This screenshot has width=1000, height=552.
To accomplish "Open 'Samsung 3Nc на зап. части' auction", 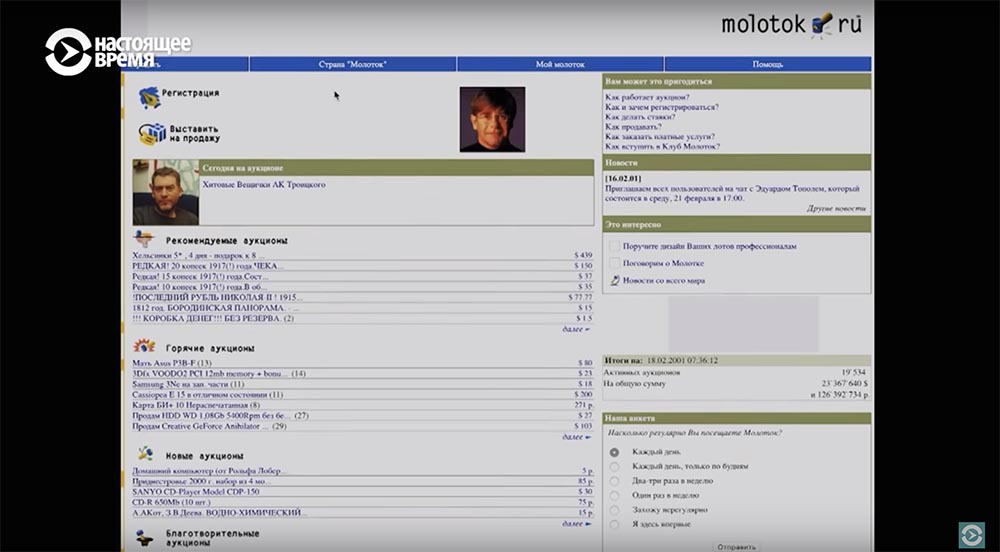I will coord(188,384).
